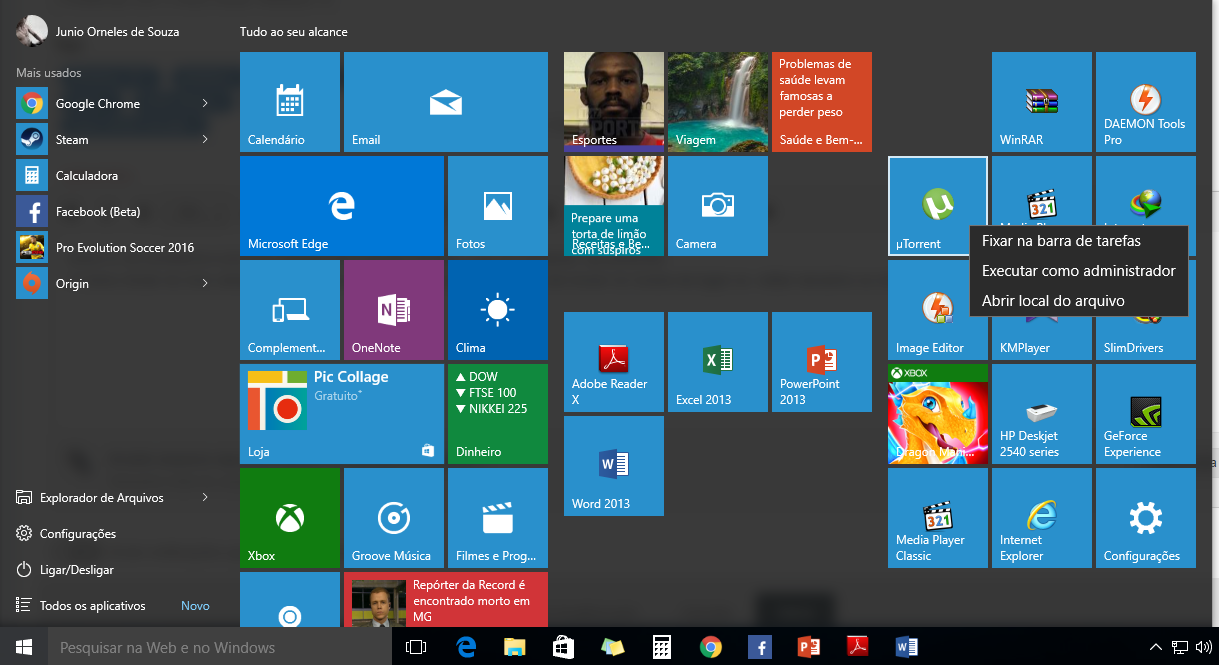
Task: Launch the Word 2013 tile
Action: (x=614, y=465)
